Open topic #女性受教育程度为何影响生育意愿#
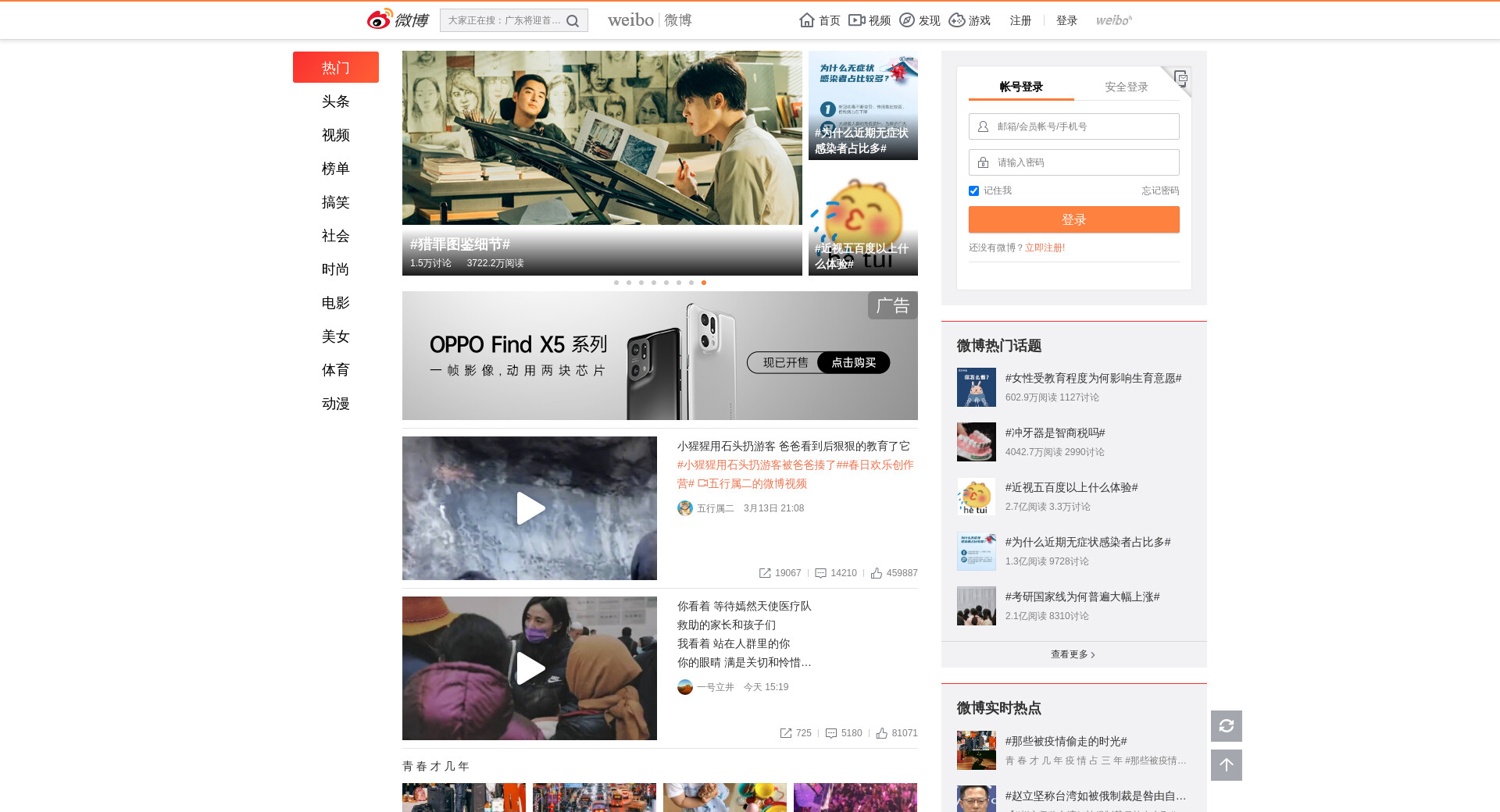The image size is (1500, 812). 1093,378
